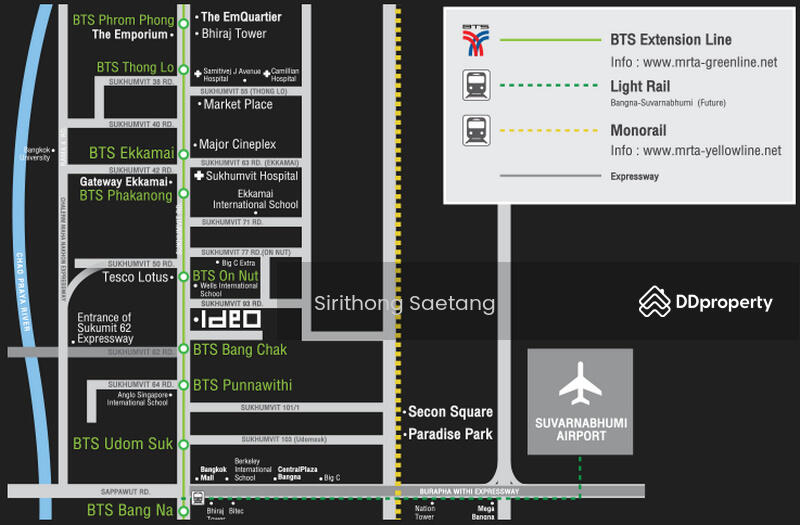Click the cross icon beside Samitivej J Avenue Hospital

198,74
